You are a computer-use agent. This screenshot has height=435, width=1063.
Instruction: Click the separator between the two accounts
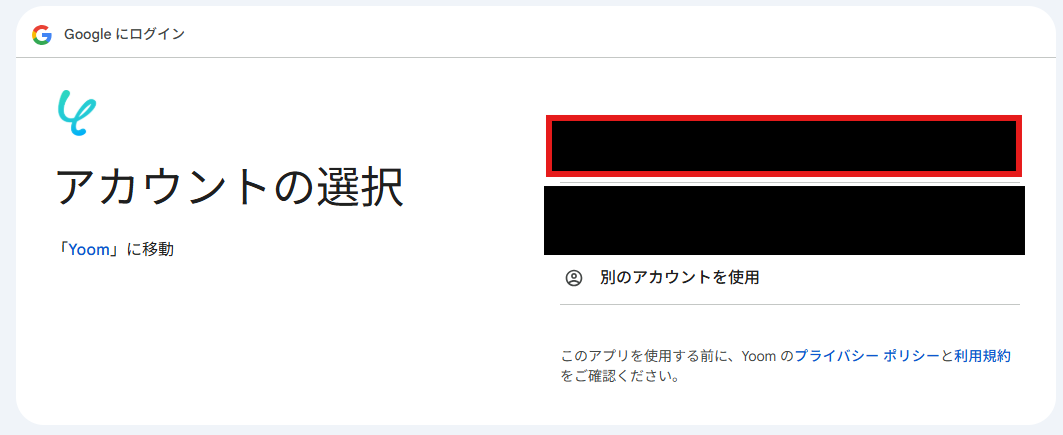click(x=790, y=182)
